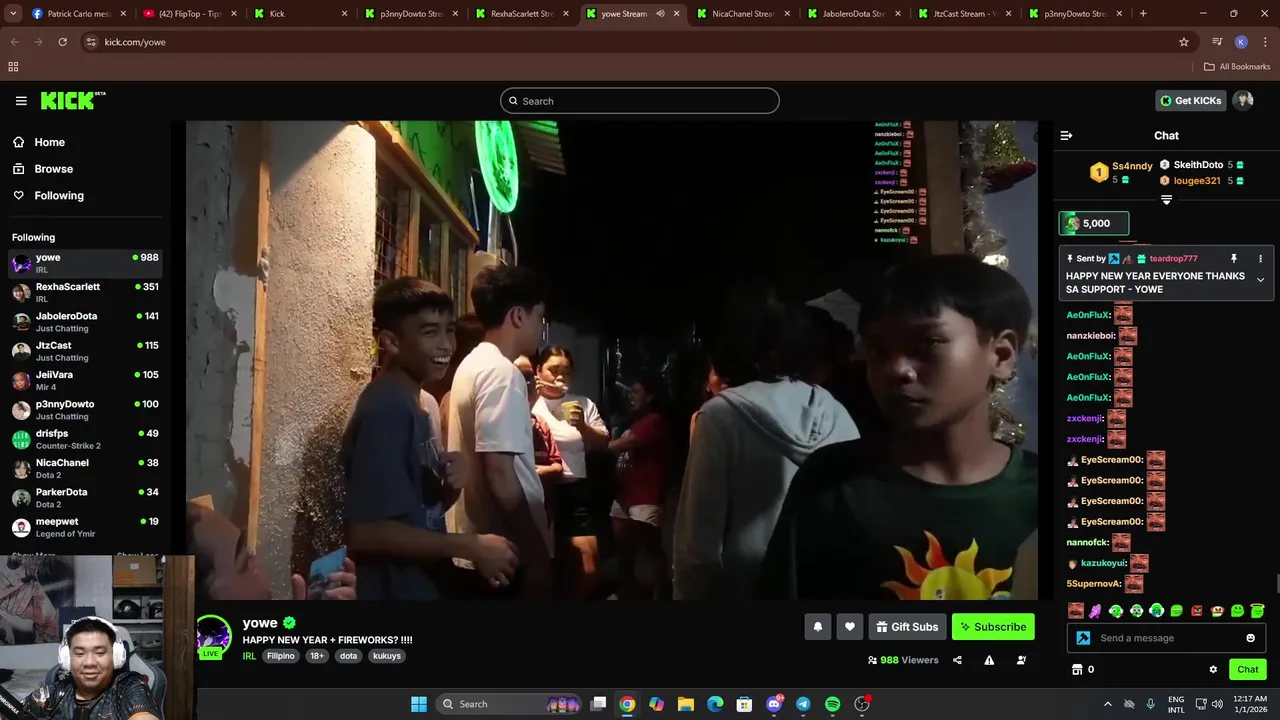Viewport: 1280px width, 720px height.
Task: Click the green Subscribe button
Action: (993, 627)
